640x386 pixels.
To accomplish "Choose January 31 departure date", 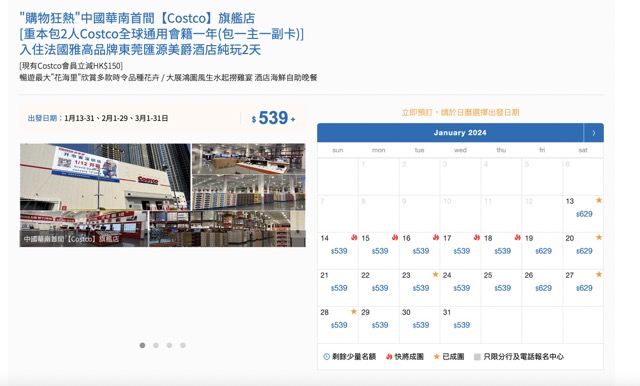I will click(460, 325).
